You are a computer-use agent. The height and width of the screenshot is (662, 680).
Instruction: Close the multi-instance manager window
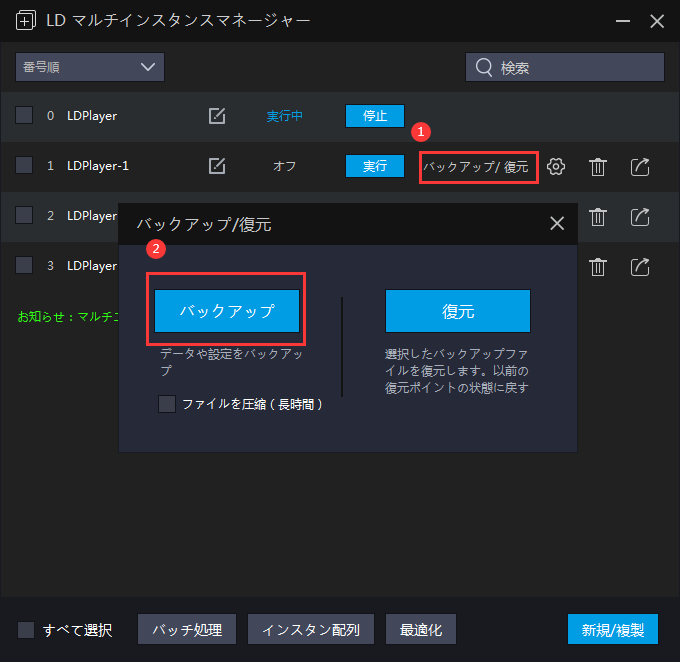point(657,21)
